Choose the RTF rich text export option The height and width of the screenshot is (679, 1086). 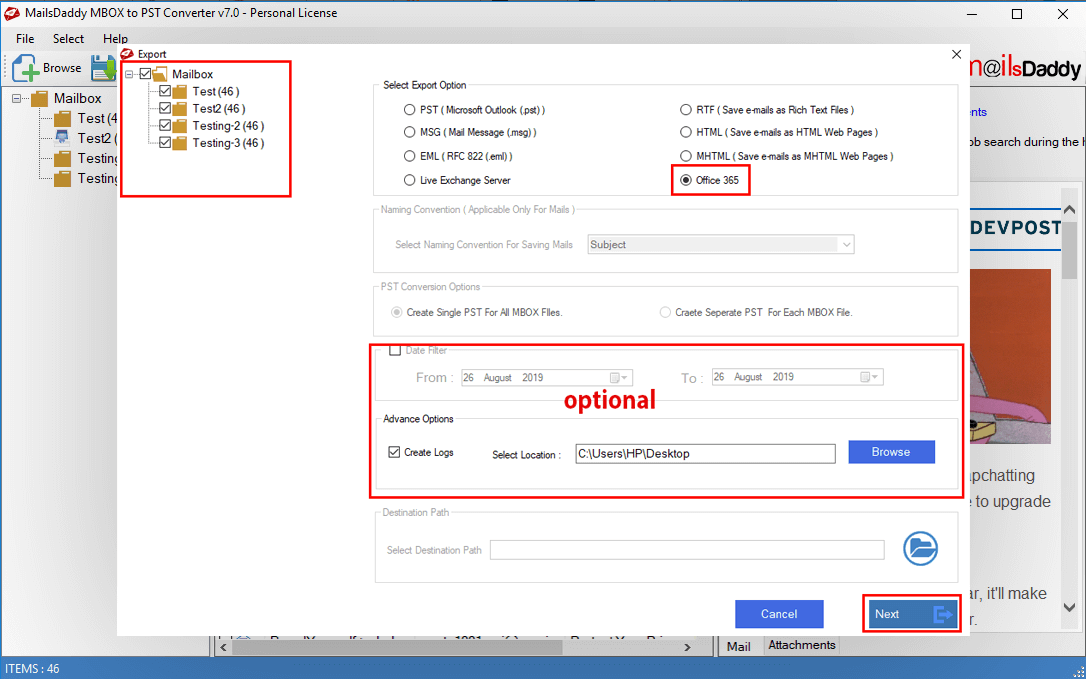point(686,110)
